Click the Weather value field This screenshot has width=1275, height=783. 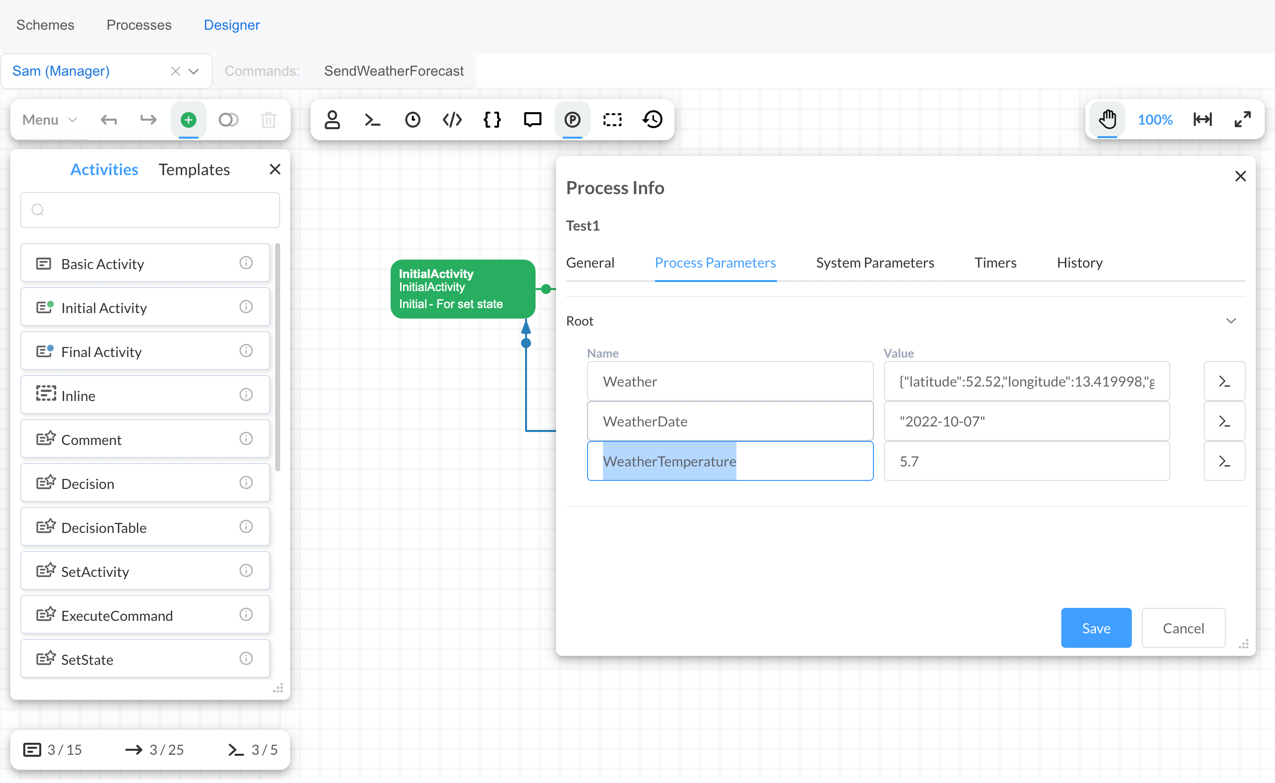pos(1027,381)
